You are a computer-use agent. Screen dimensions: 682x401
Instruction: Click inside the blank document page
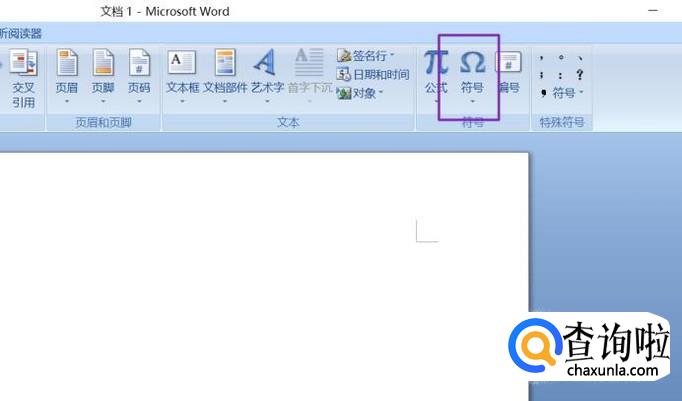coord(264,276)
